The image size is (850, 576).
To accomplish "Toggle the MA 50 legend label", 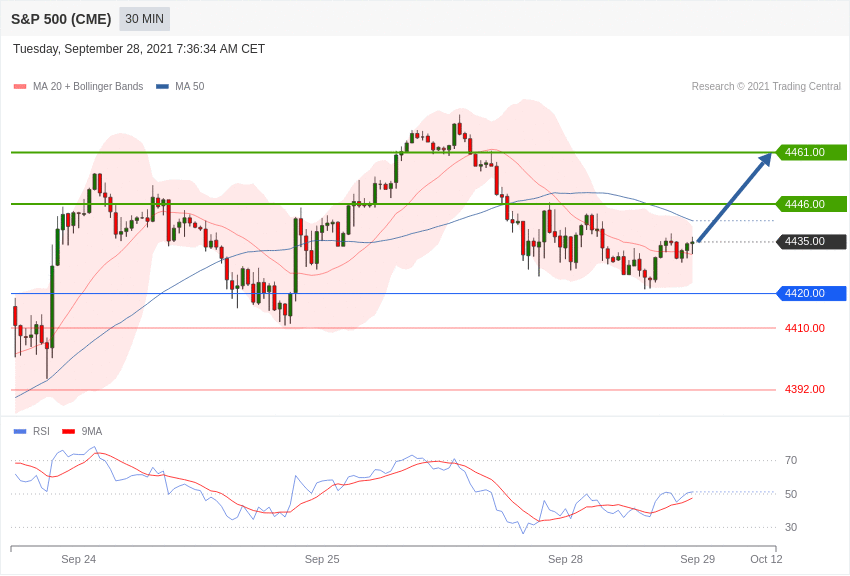I will click(x=190, y=87).
